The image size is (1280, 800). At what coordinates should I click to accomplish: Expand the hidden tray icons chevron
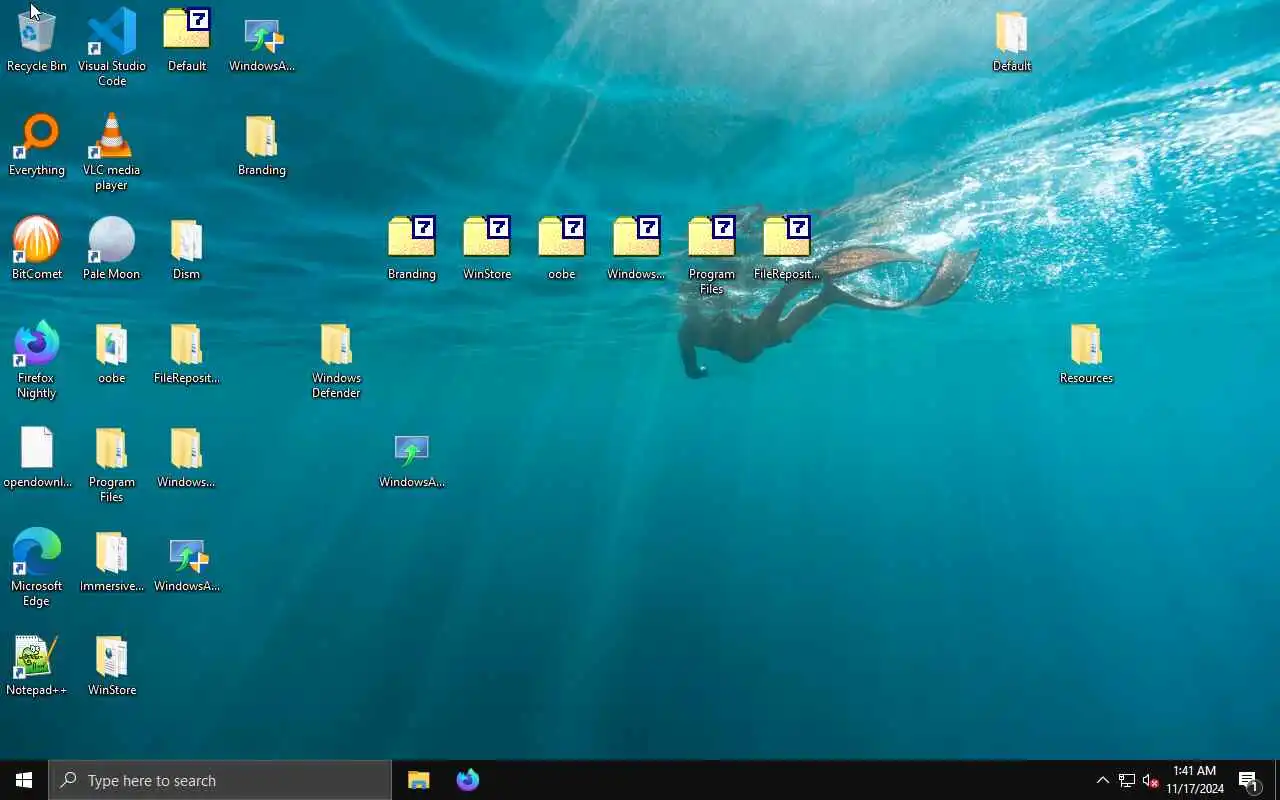pyautogui.click(x=1102, y=780)
